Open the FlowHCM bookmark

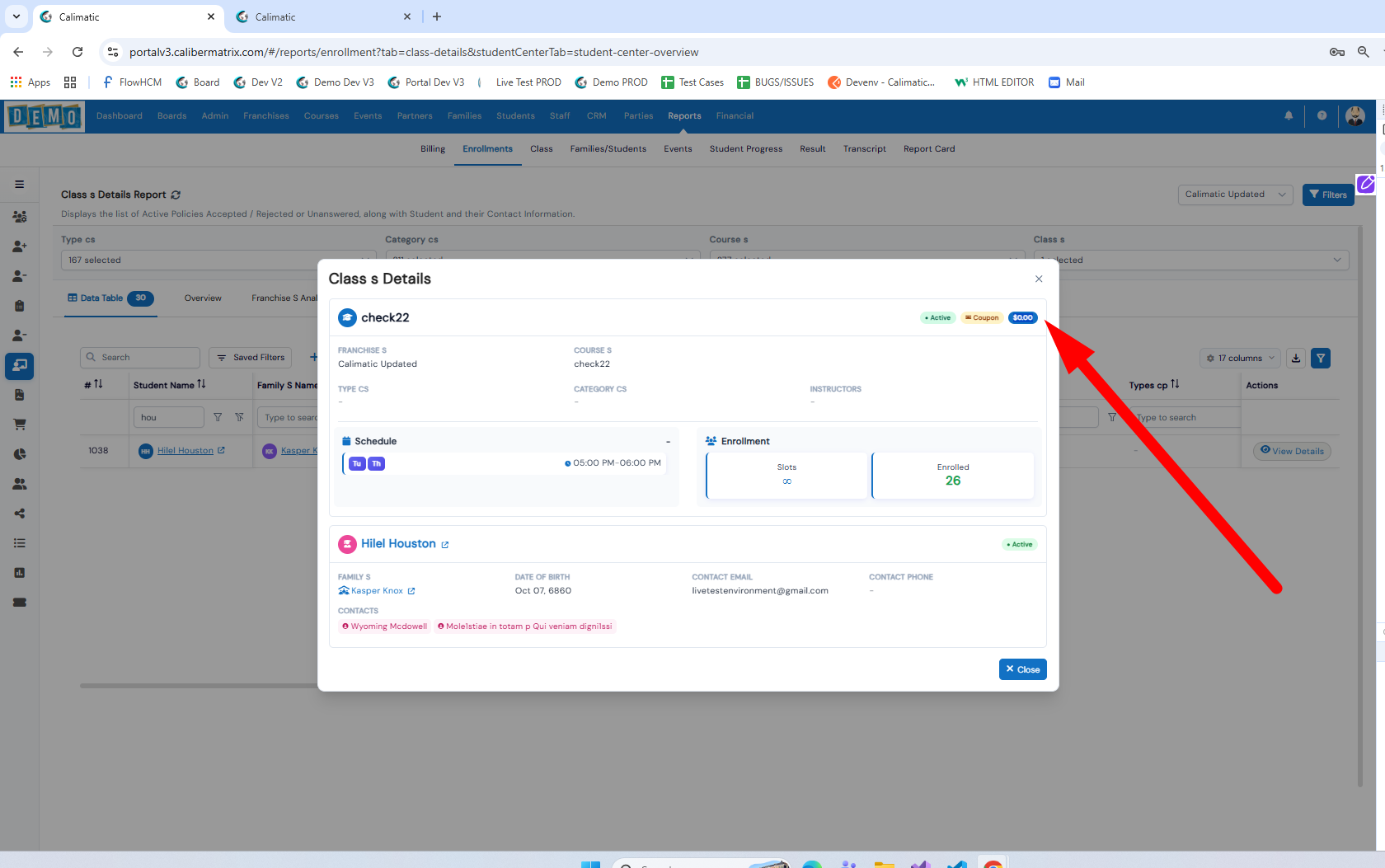(x=132, y=82)
